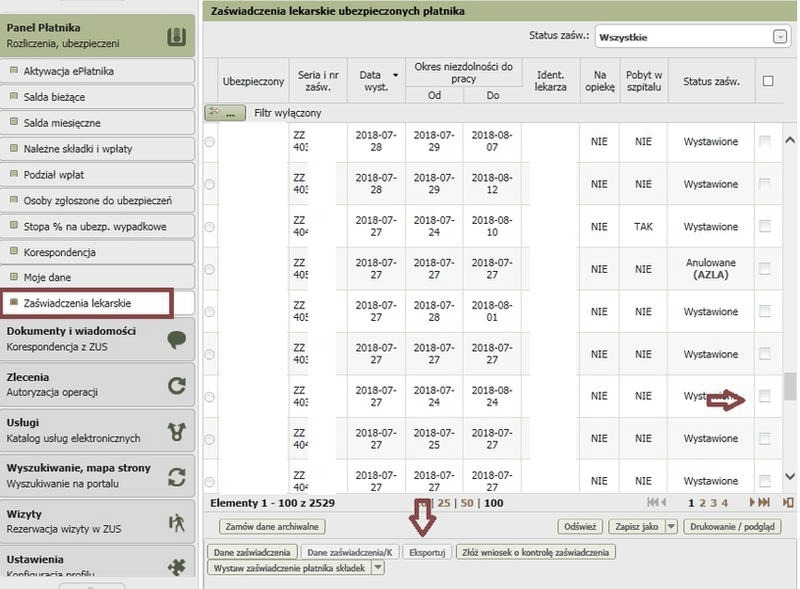Go to first page of results
The height and width of the screenshot is (589, 800).
click(x=653, y=502)
